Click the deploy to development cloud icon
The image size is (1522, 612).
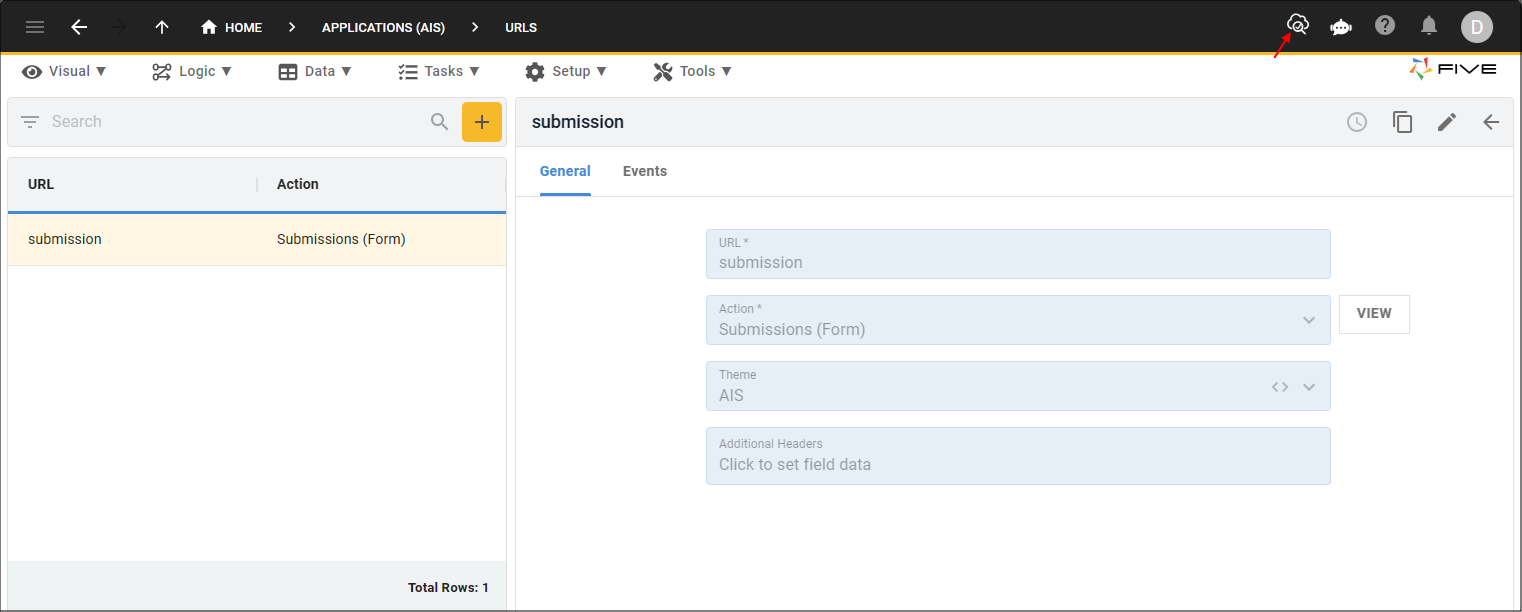[1297, 25]
